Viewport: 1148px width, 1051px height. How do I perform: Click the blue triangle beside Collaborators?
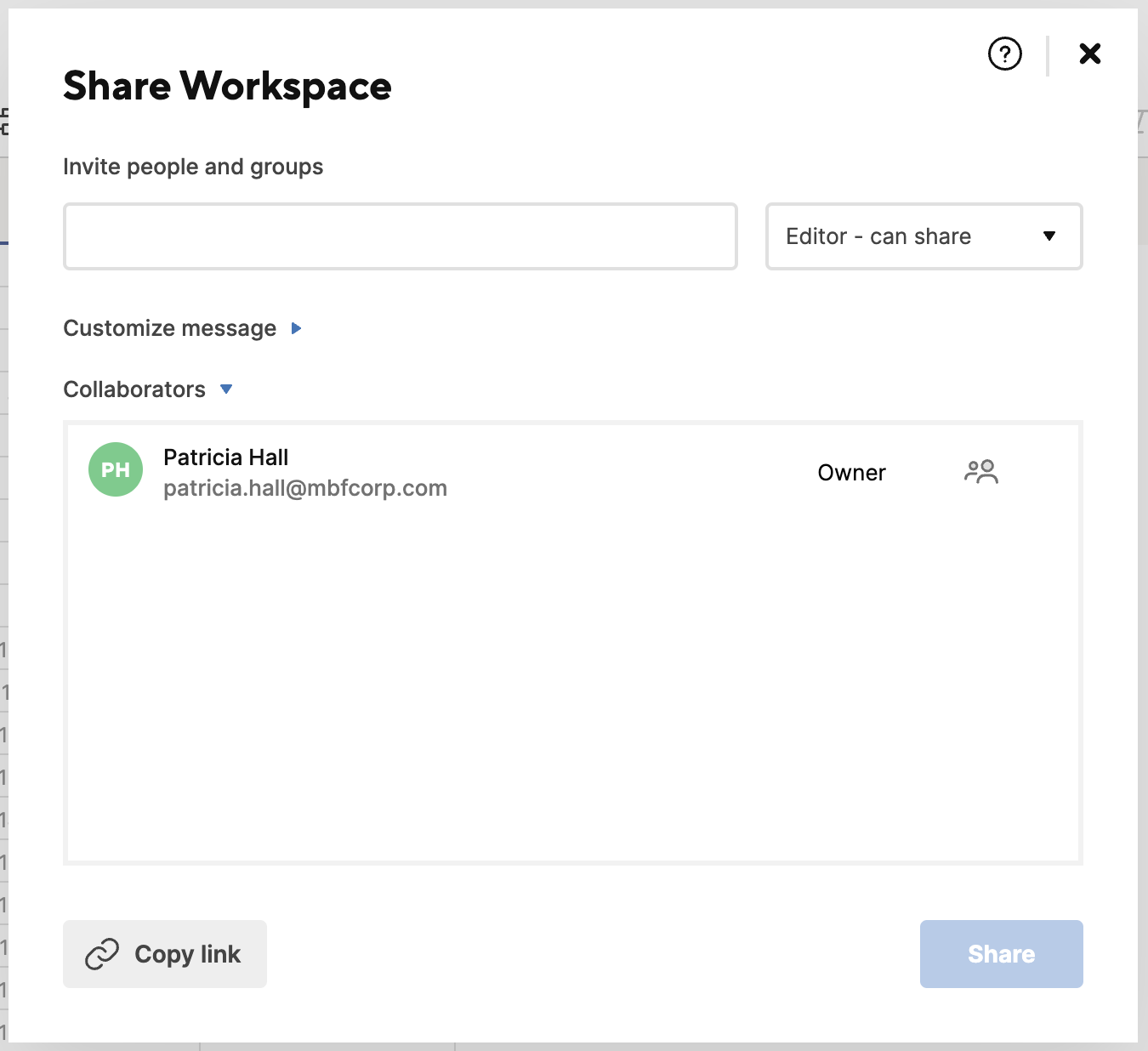[226, 389]
